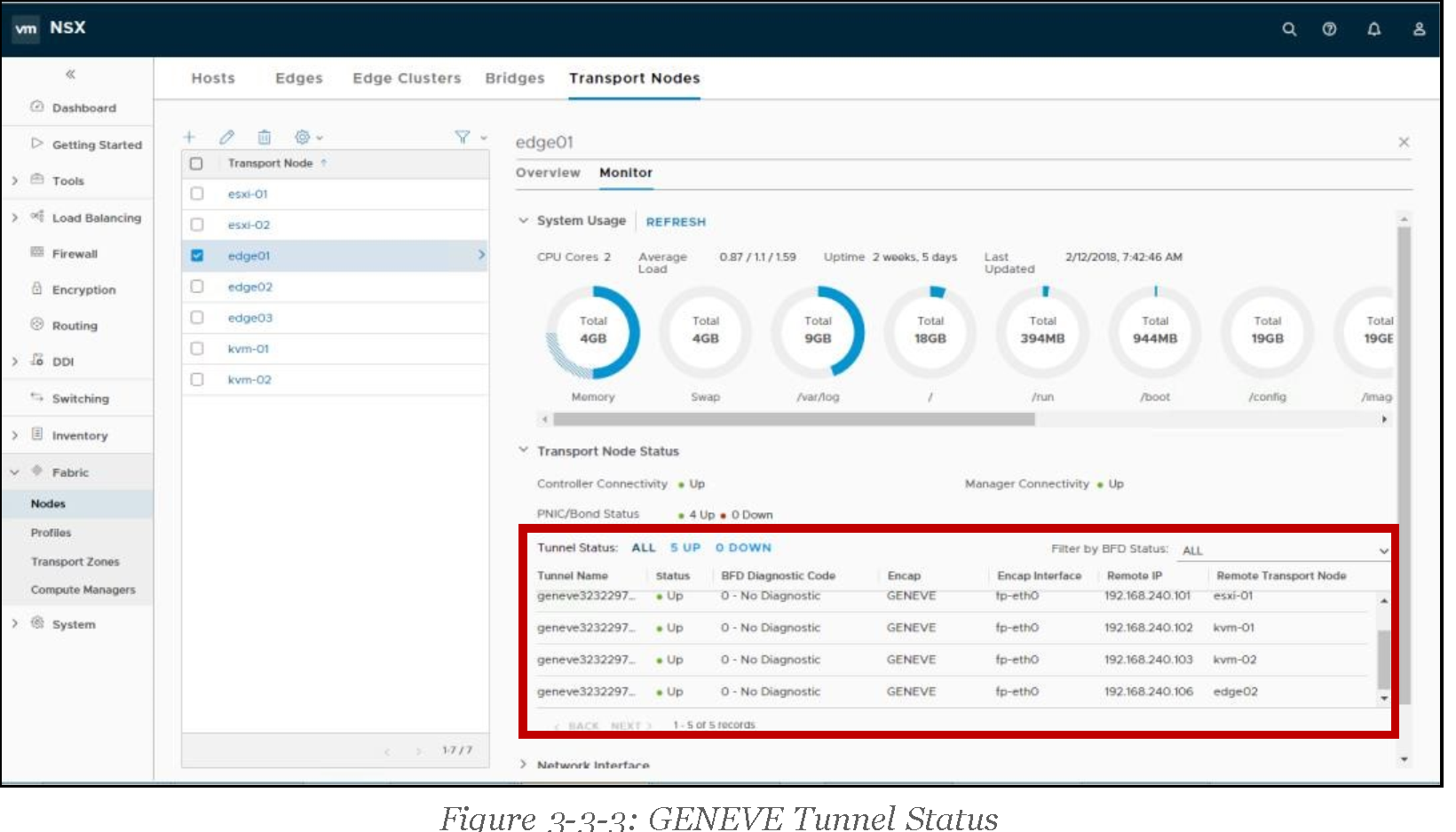Viewport: 1456px width, 832px height.
Task: Open the kvm-01 transport node link
Action: coord(249,349)
